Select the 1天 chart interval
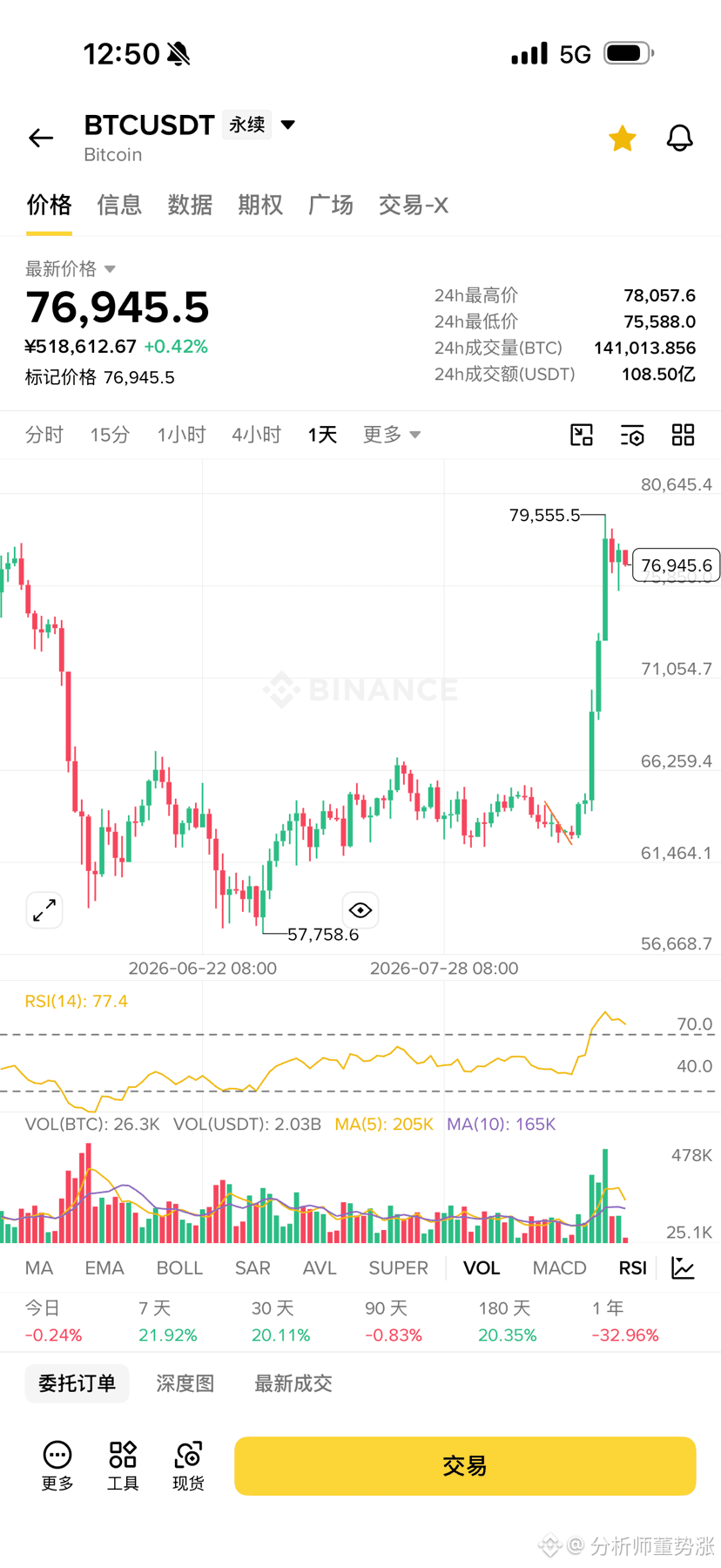The height and width of the screenshot is (1568, 721). pyautogui.click(x=322, y=435)
